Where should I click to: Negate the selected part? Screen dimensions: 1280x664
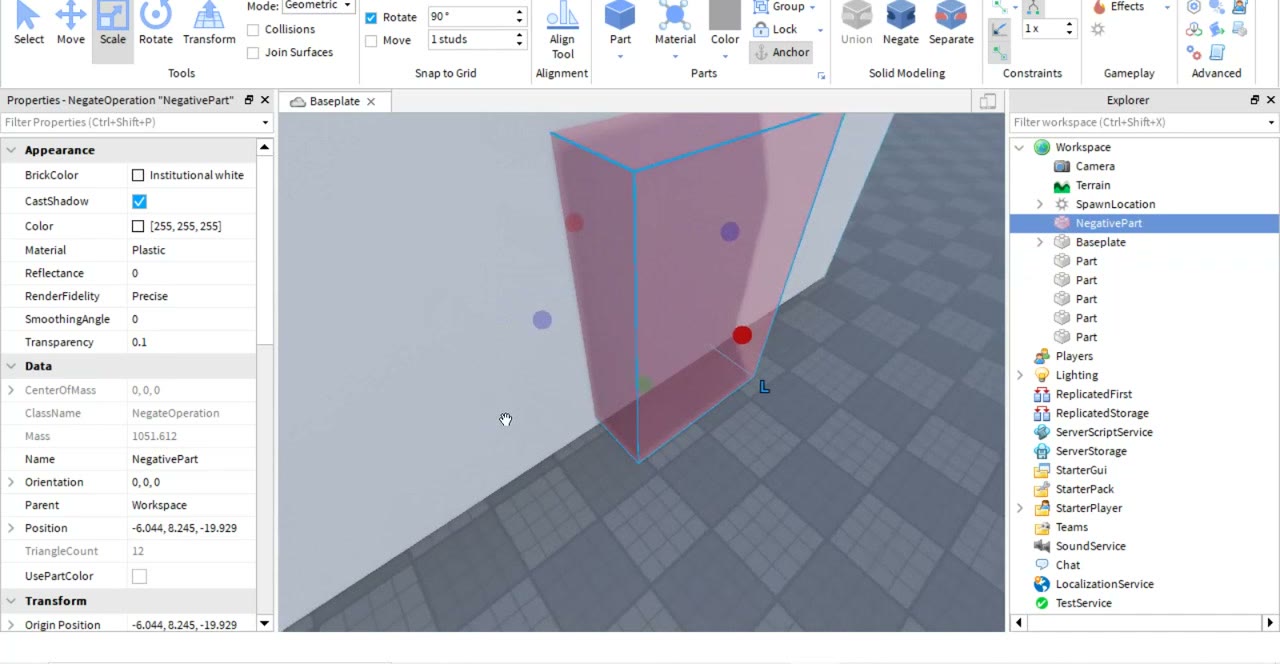click(x=901, y=24)
